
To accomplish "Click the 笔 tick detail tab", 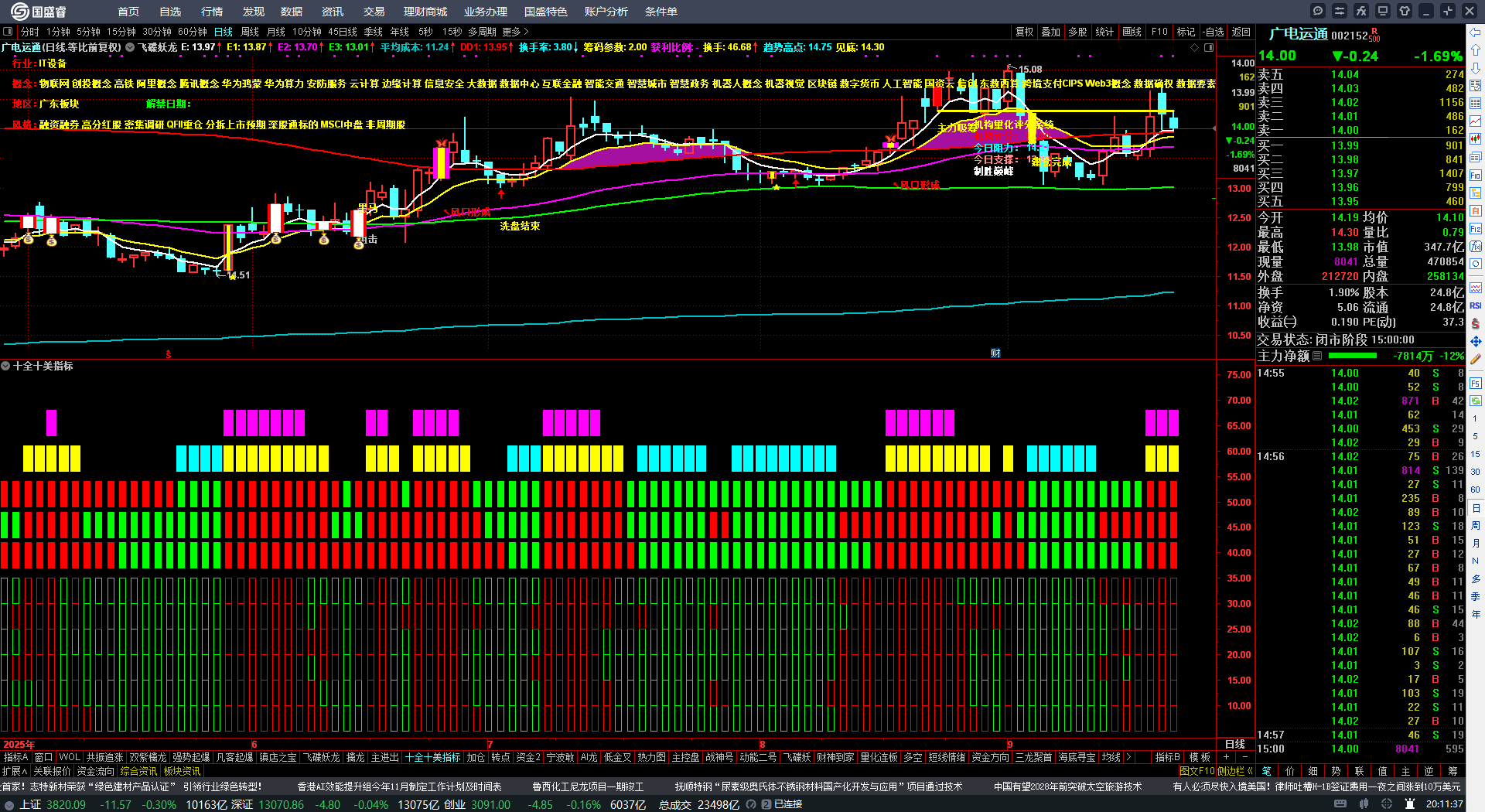I will pyautogui.click(x=1267, y=771).
